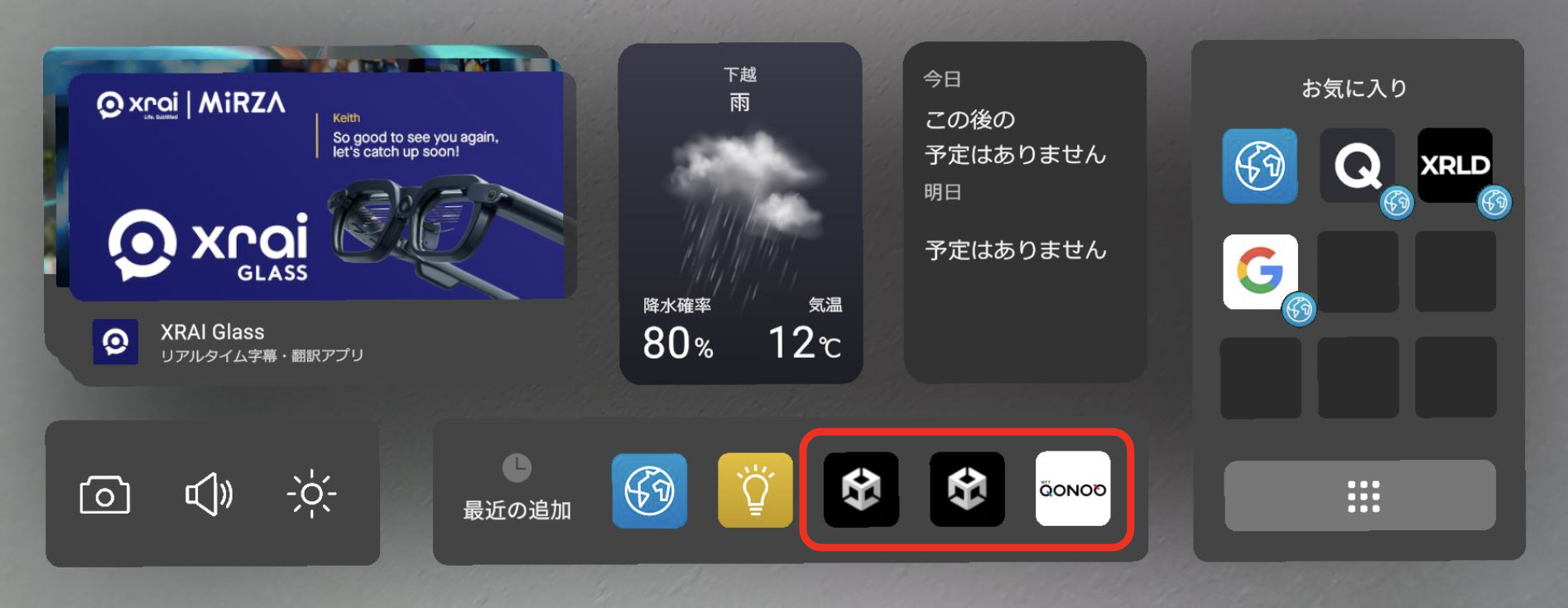This screenshot has height=608, width=1568.
Task: Open the sun brightness control
Action: coord(311,495)
